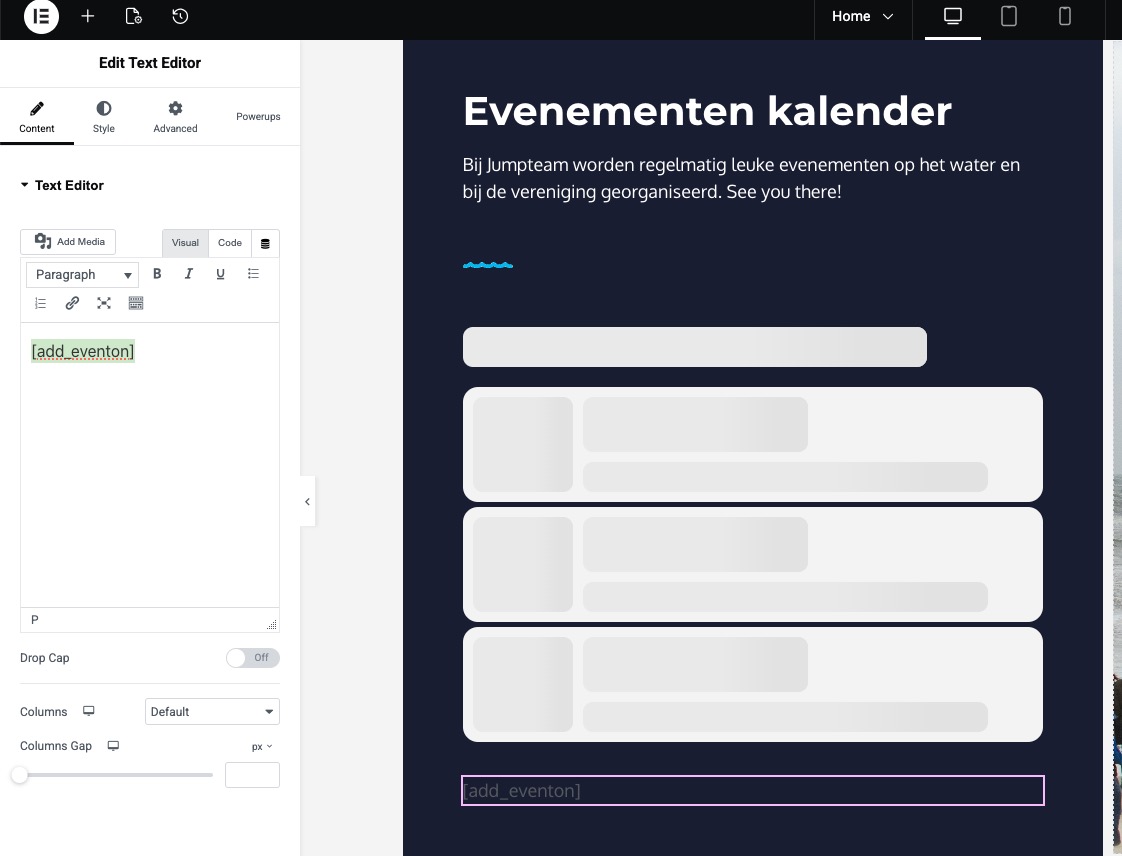Open the revision history icon
Screen dimensions: 1122x856
(180, 17)
